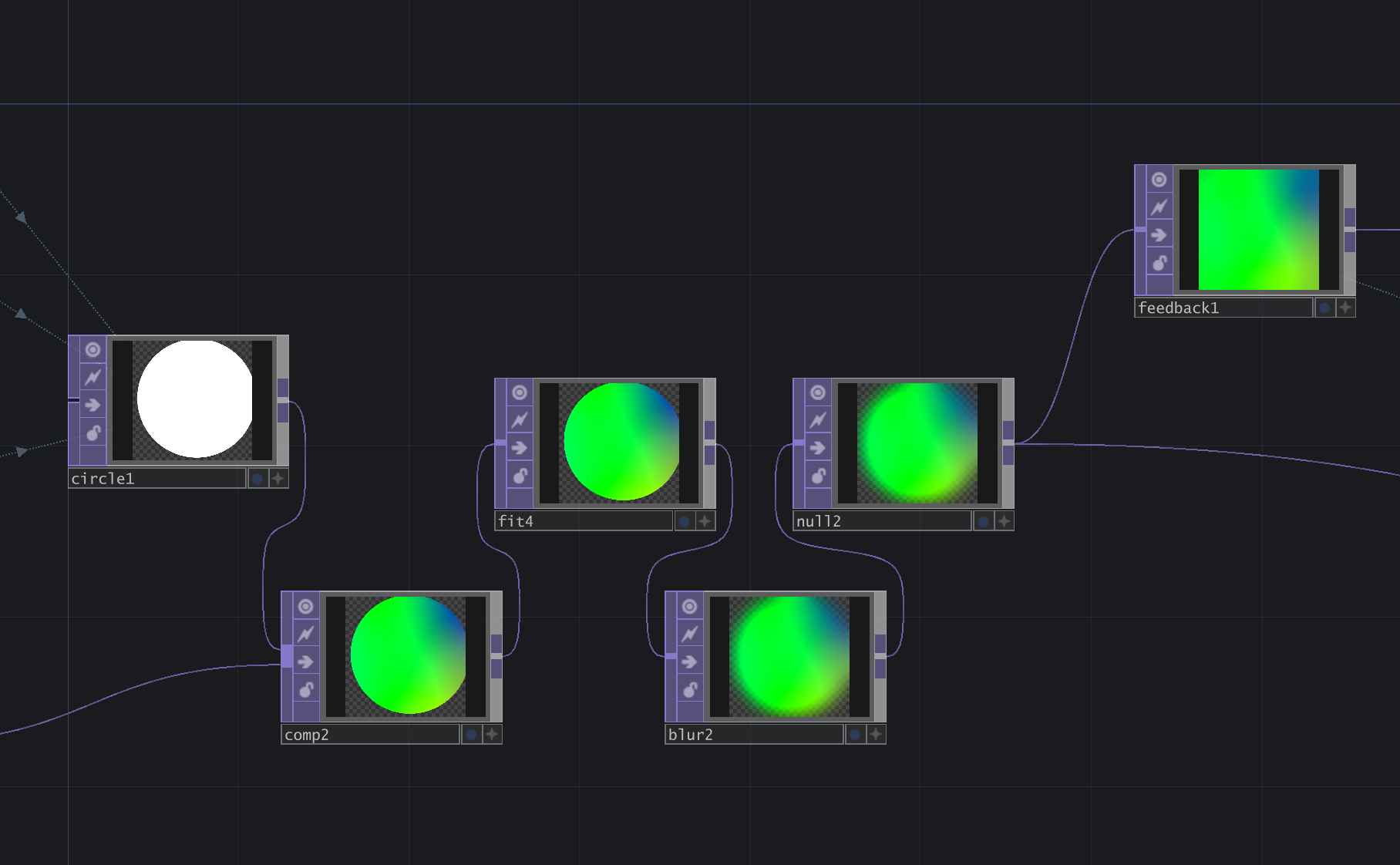Toggle clone immune flag on fit4

pyautogui.click(x=520, y=420)
